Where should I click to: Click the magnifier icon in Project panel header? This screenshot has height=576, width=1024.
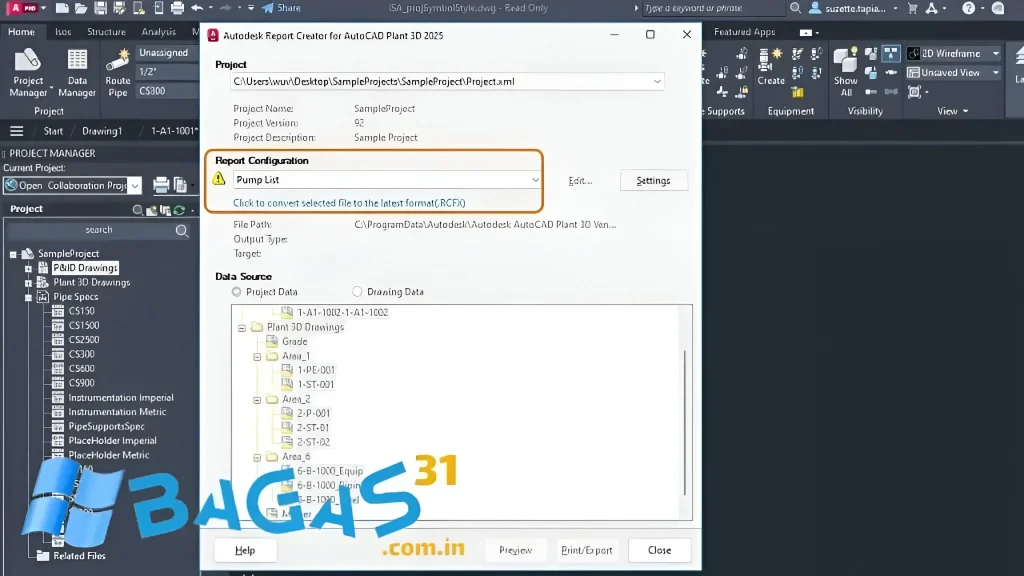pos(137,210)
